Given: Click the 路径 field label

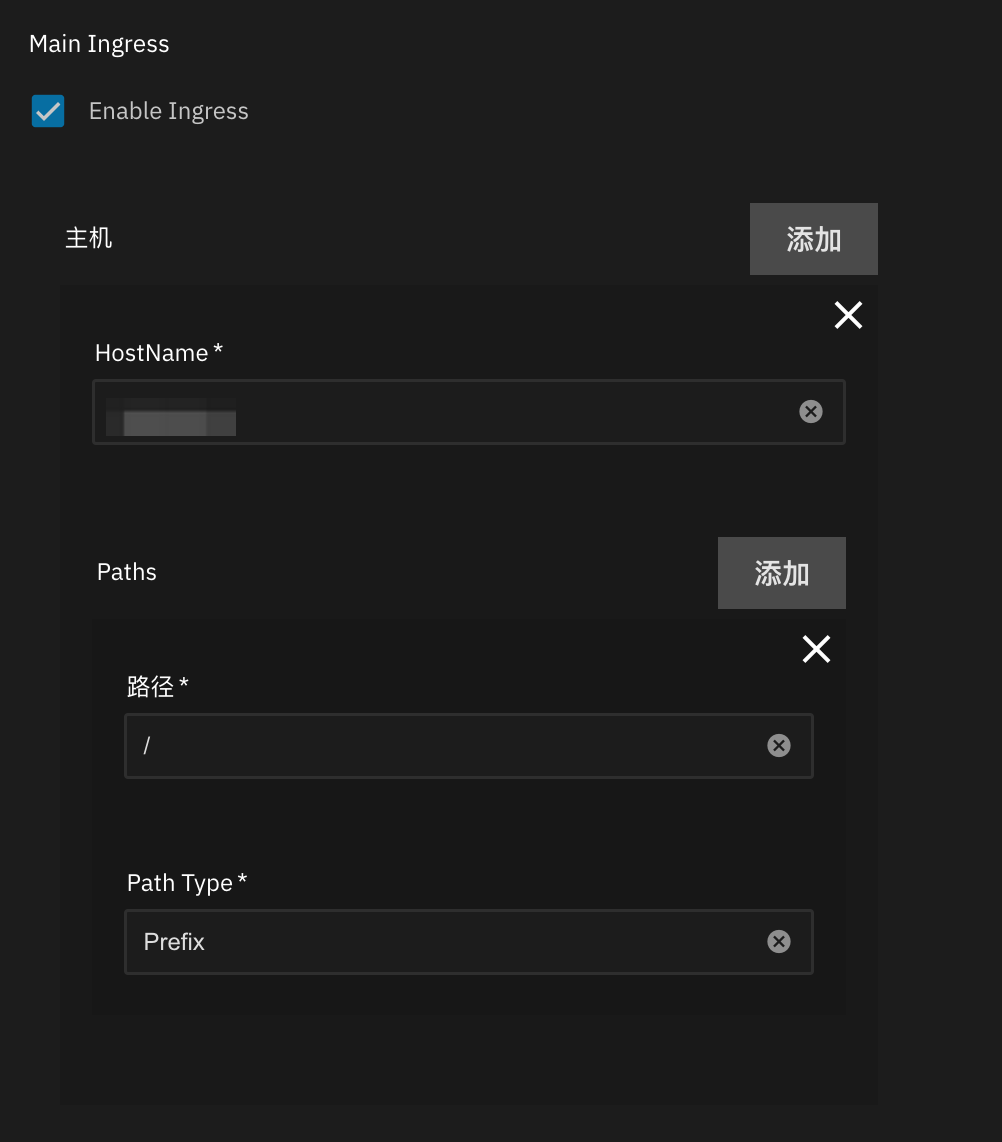Looking at the screenshot, I should [151, 686].
